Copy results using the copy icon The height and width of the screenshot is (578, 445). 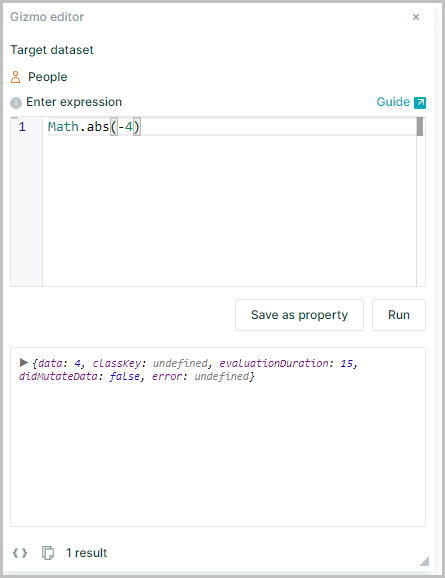coord(48,553)
